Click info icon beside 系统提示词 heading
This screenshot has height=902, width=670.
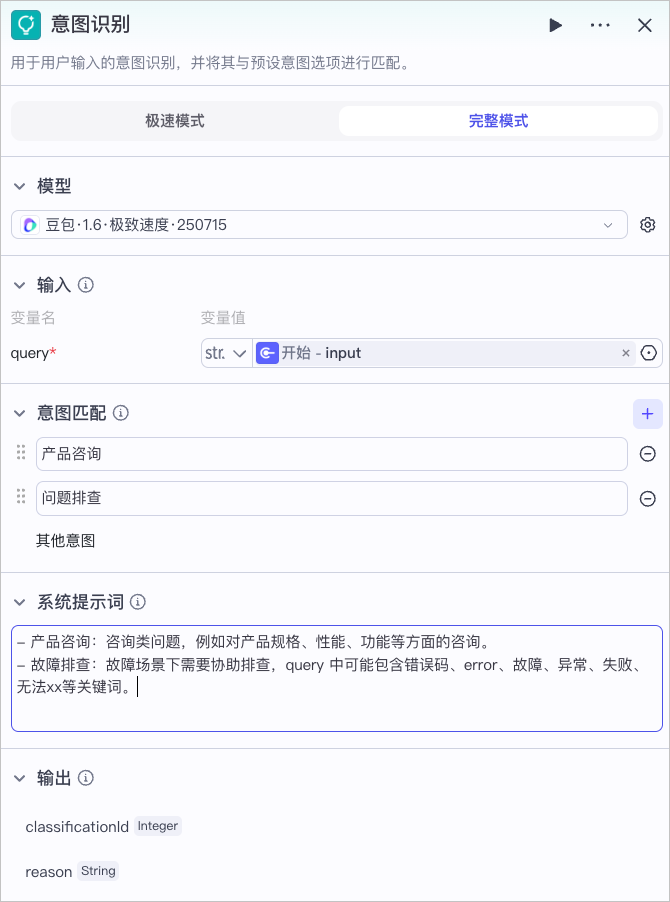(138, 602)
